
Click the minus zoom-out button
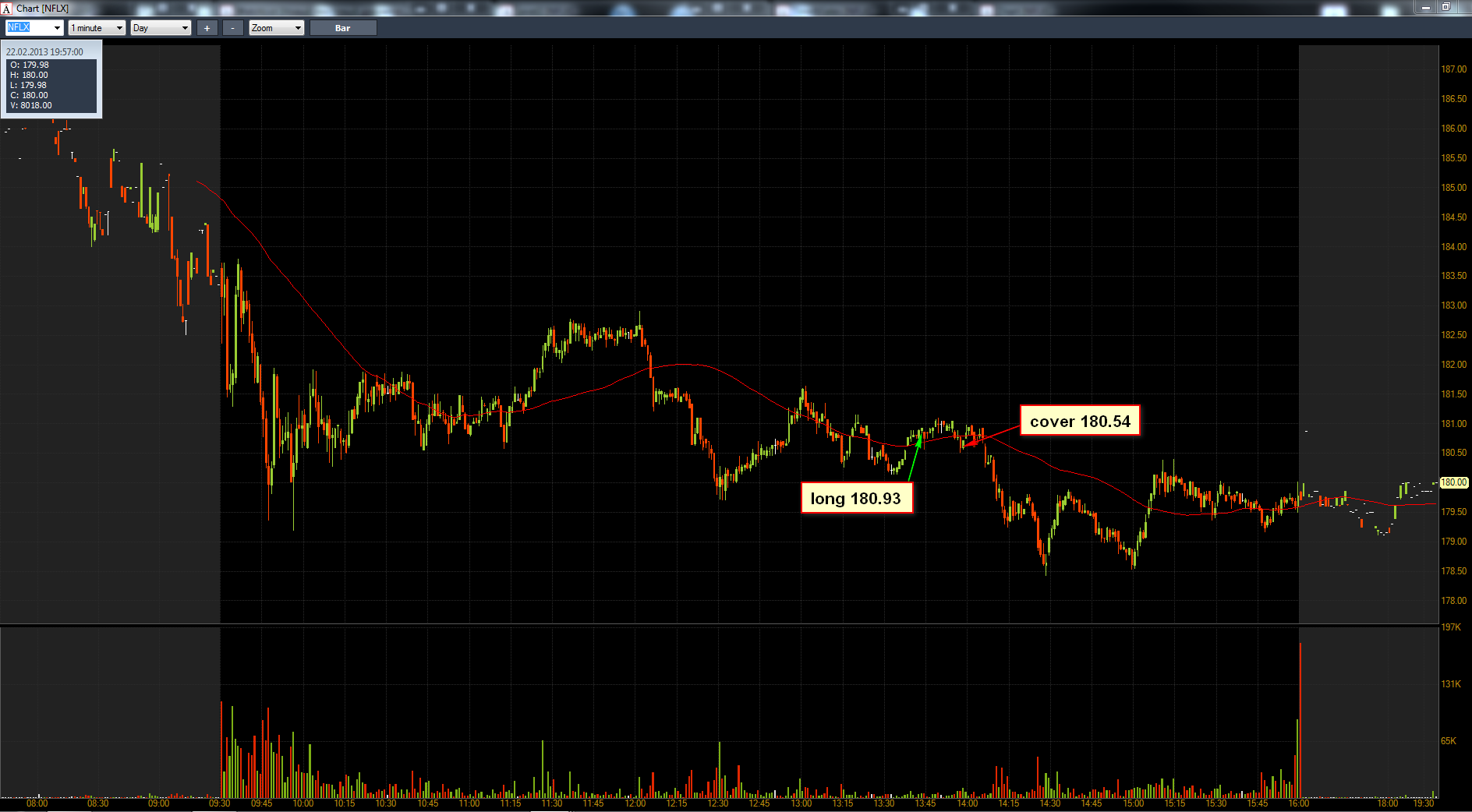pos(232,28)
